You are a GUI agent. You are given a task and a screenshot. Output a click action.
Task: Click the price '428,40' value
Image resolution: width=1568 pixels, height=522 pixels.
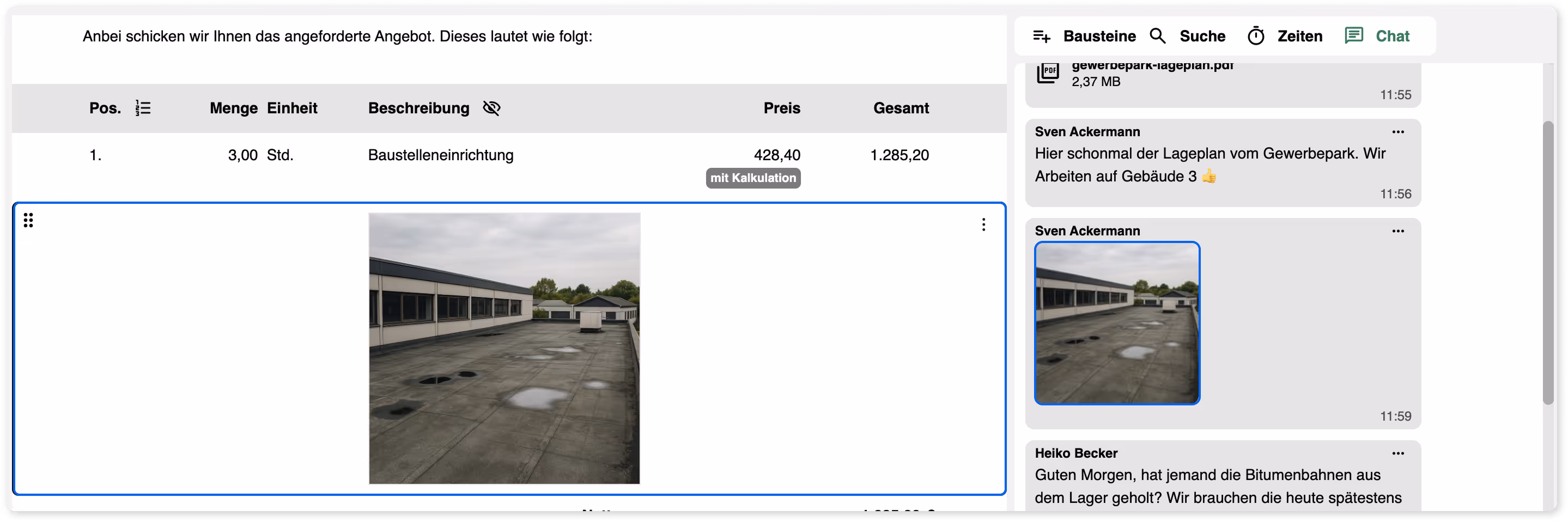777,155
